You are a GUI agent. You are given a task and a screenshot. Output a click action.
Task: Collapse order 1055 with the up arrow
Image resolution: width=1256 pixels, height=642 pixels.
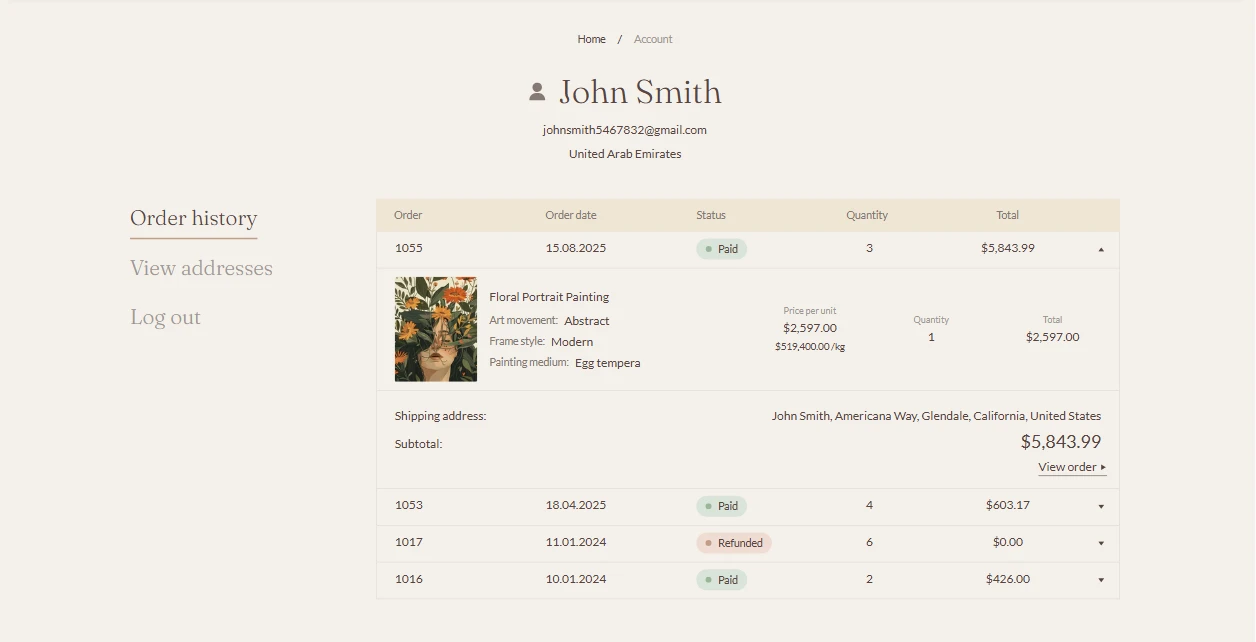pyautogui.click(x=1101, y=249)
